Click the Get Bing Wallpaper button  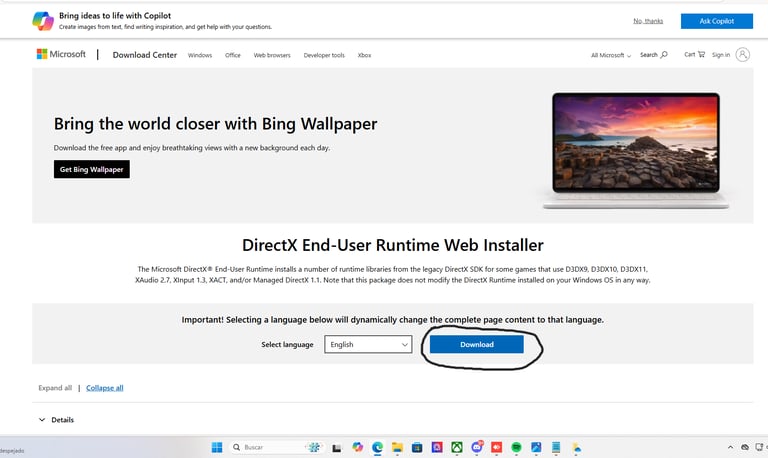(92, 169)
